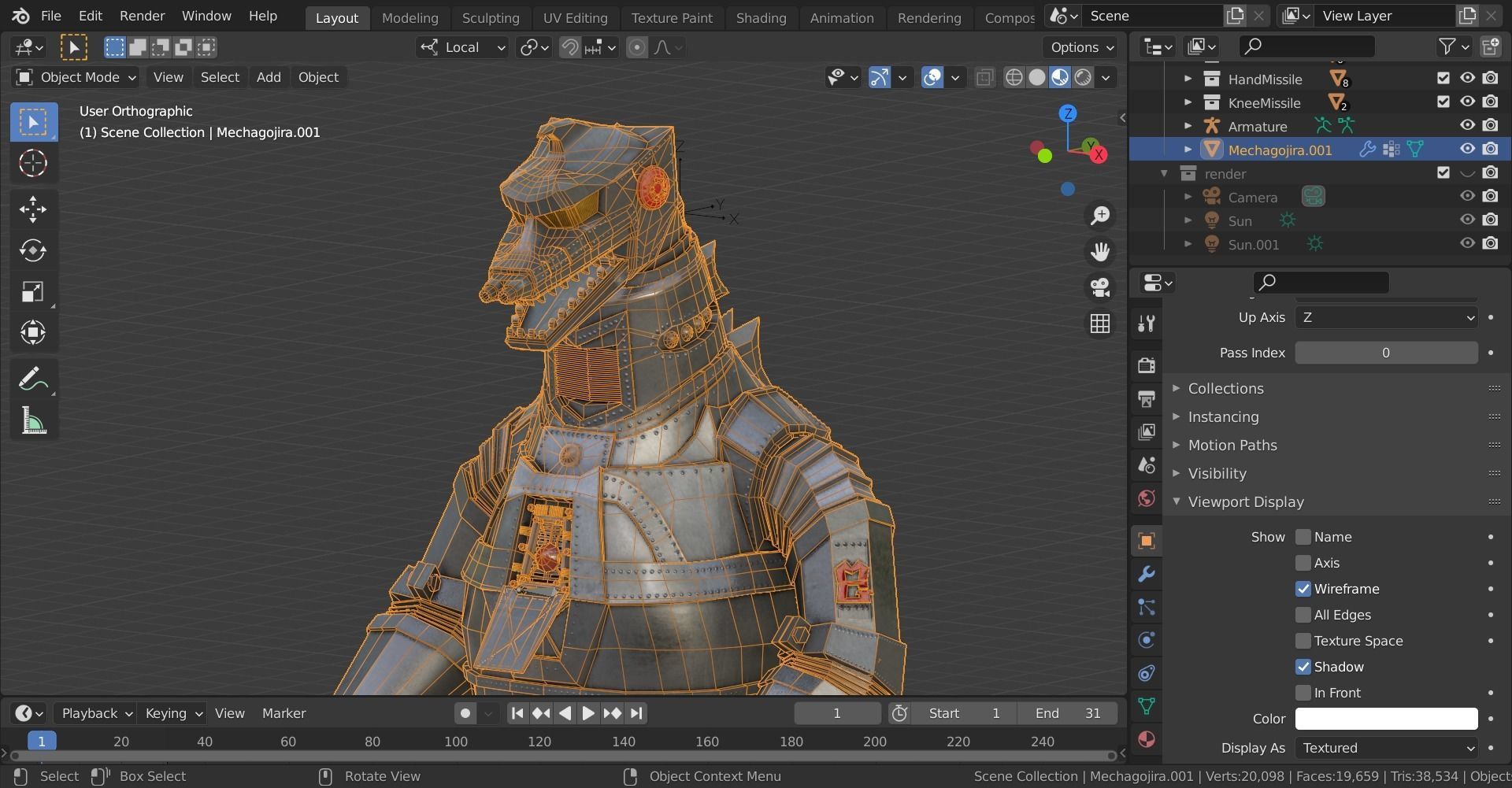The width and height of the screenshot is (1512, 788).
Task: Open Output properties tab
Action: coord(1147,398)
